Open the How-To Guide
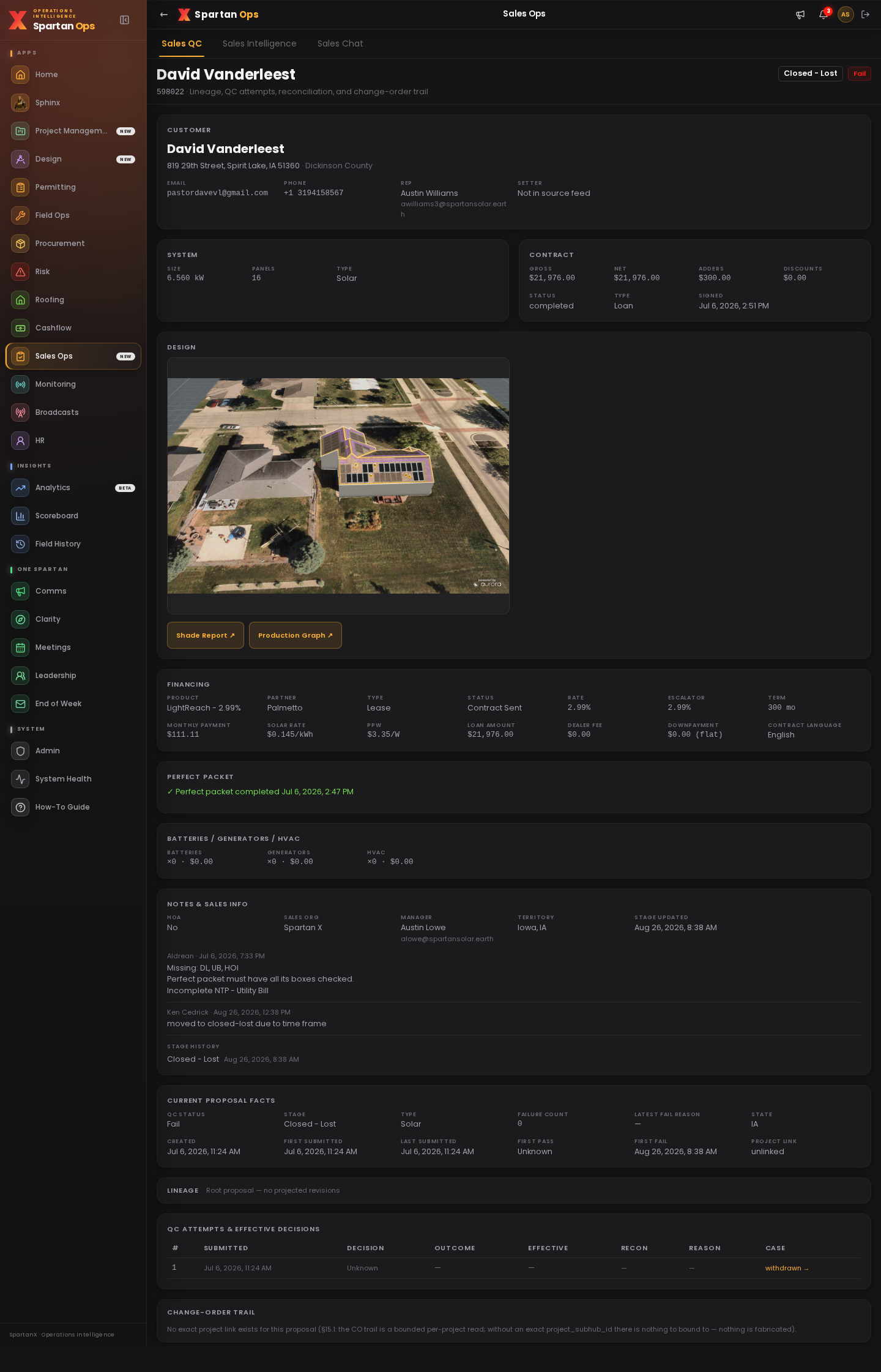881x1372 pixels. 73,807
